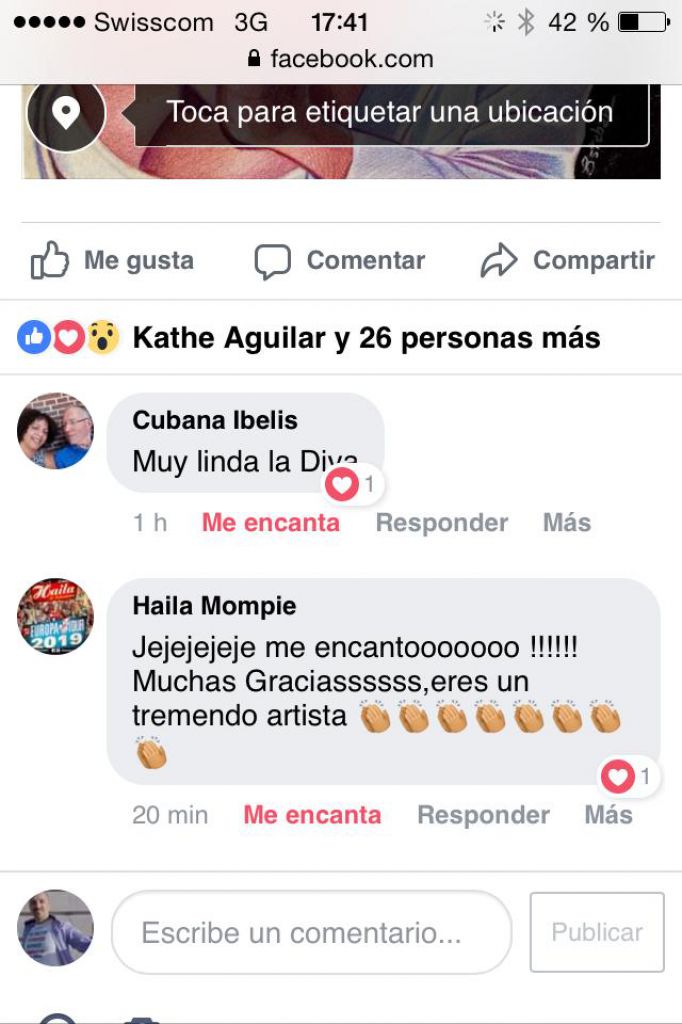Tap the Comentar speech bubble icon
The width and height of the screenshot is (682, 1024).
tap(272, 261)
